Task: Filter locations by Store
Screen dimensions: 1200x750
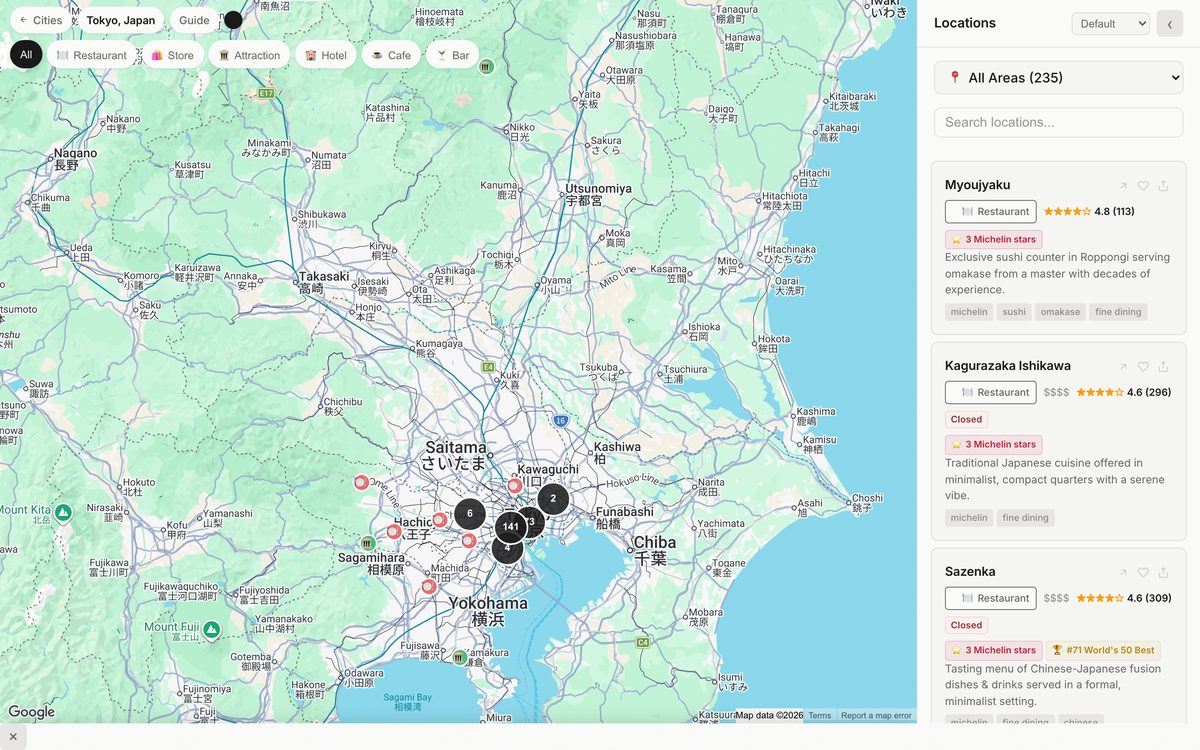Action: (172, 55)
